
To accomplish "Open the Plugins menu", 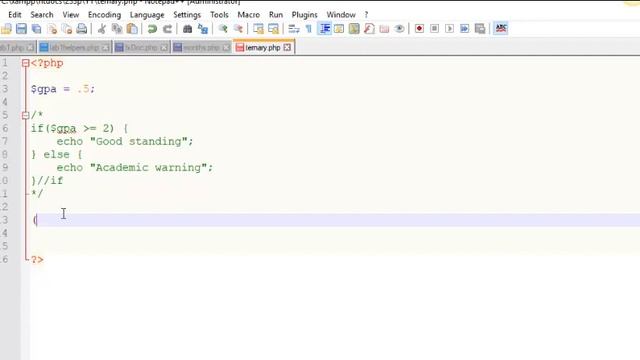I will click(x=304, y=15).
